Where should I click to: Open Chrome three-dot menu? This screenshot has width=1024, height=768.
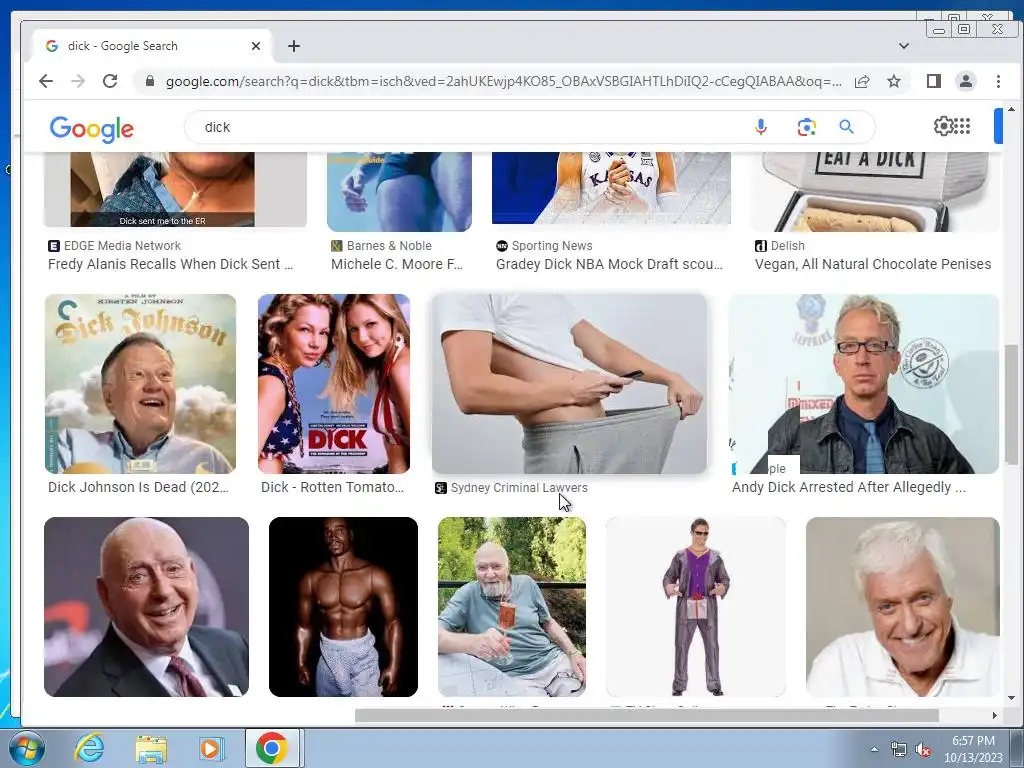(998, 81)
